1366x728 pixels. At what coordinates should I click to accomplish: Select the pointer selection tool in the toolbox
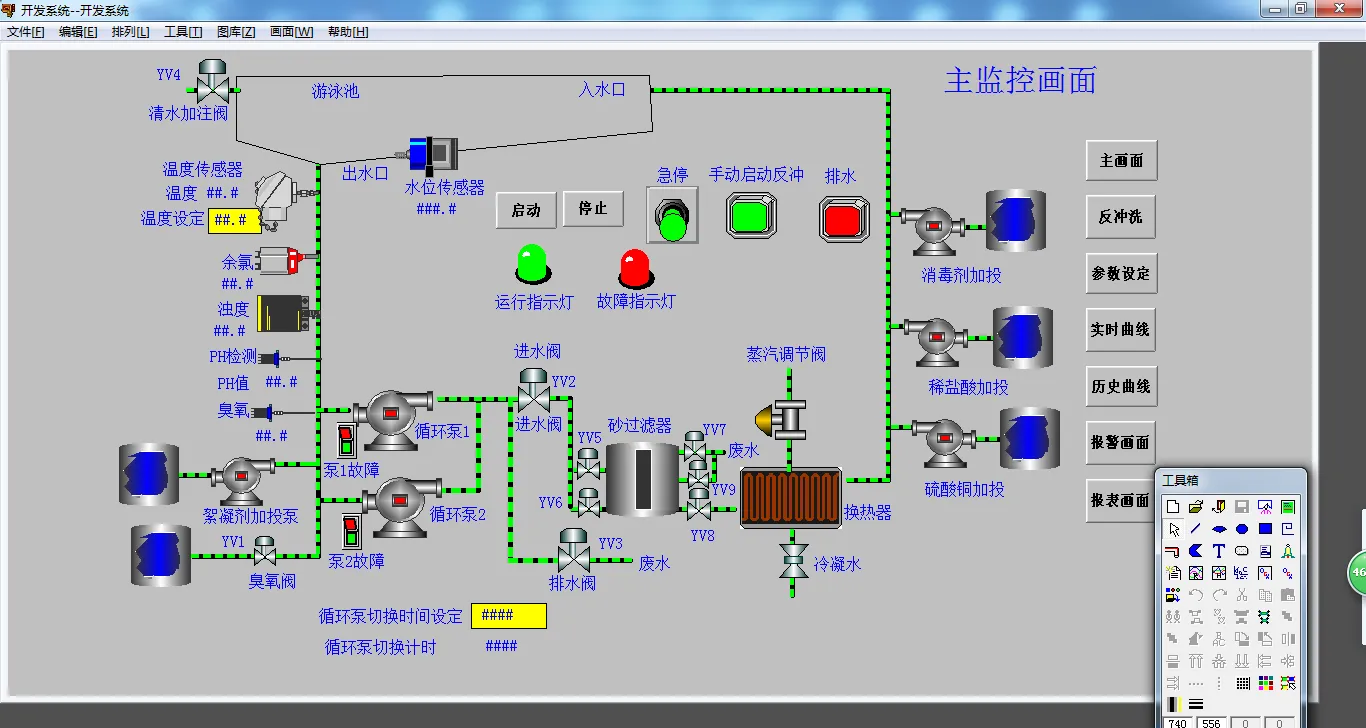pyautogui.click(x=1173, y=529)
